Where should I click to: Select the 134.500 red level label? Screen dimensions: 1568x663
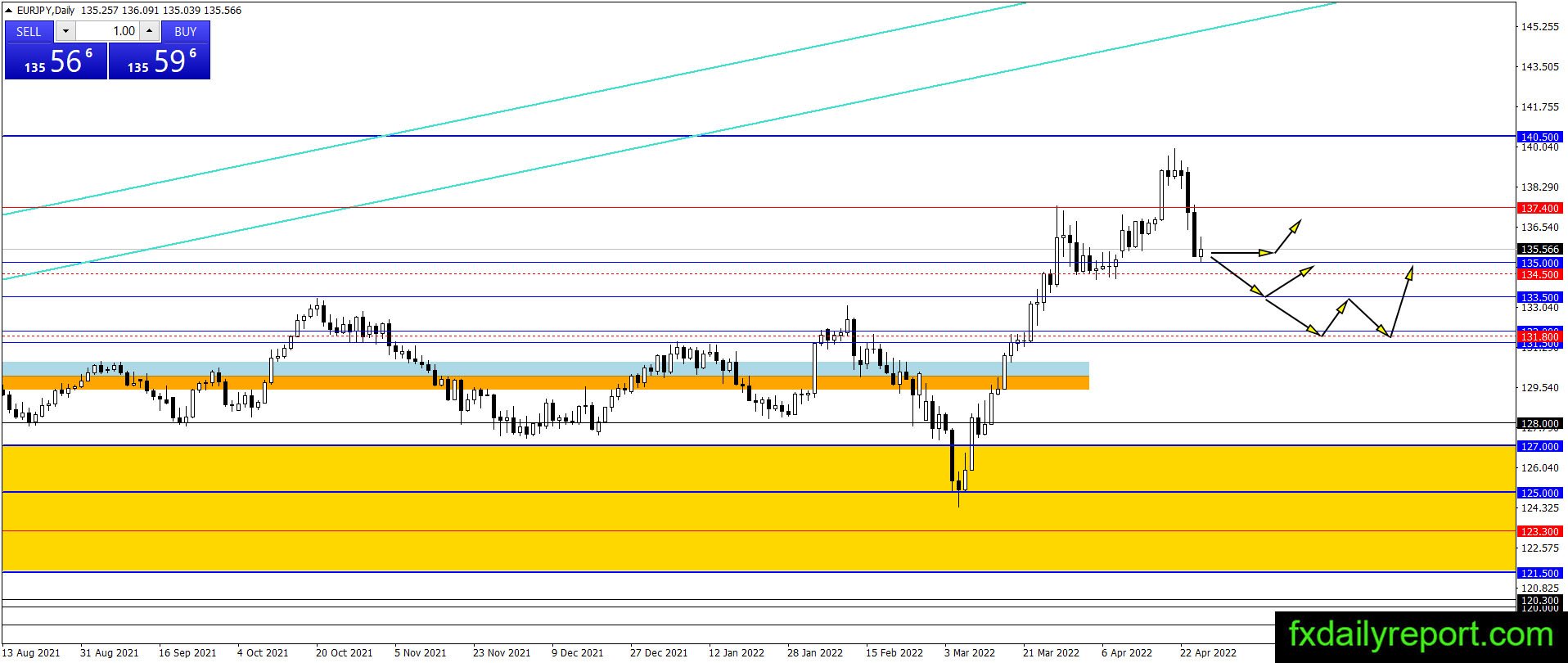pos(1540,275)
